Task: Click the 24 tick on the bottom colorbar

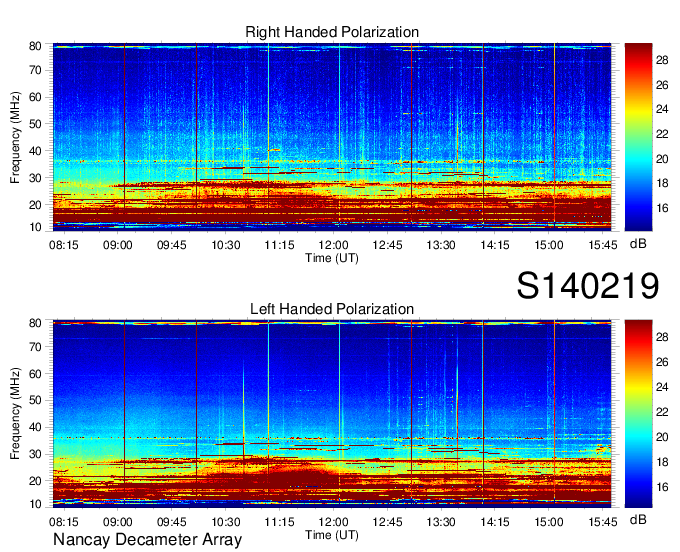Action: tap(662, 387)
